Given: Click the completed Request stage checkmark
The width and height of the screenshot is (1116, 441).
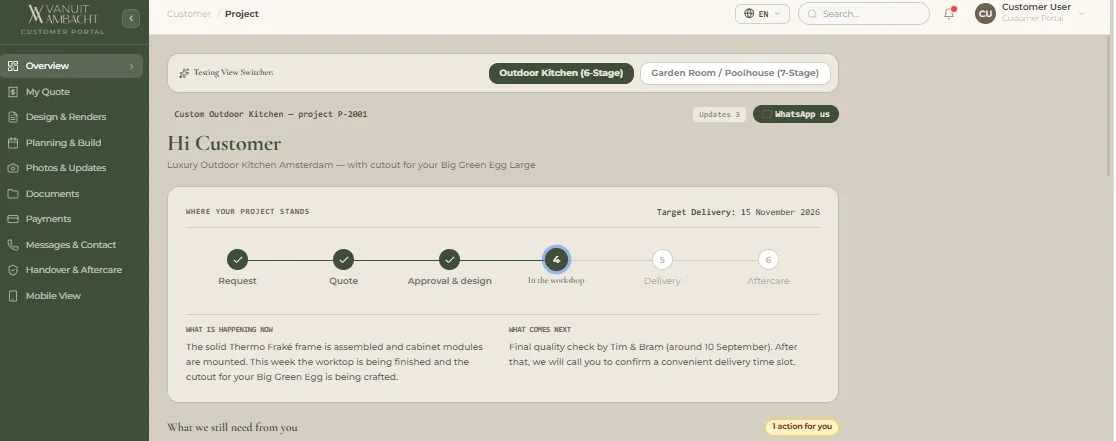Looking at the screenshot, I should [x=237, y=260].
